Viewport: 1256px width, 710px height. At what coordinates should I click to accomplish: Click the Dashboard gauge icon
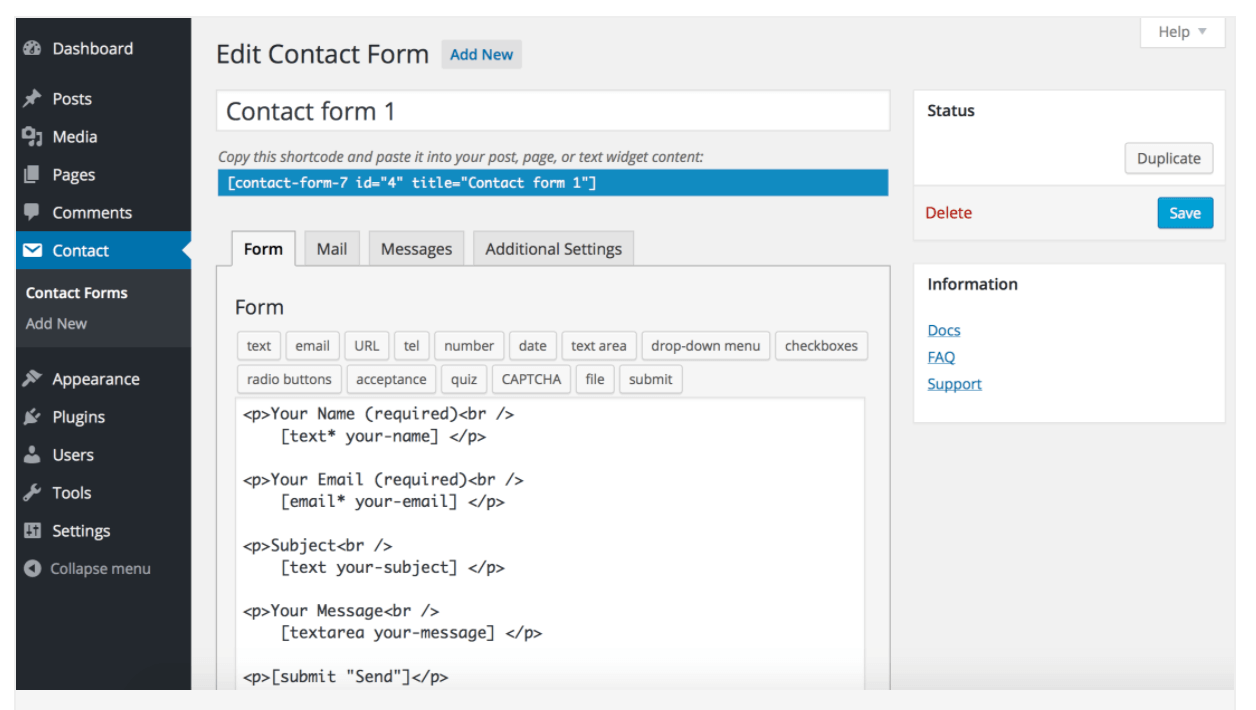tap(32, 49)
